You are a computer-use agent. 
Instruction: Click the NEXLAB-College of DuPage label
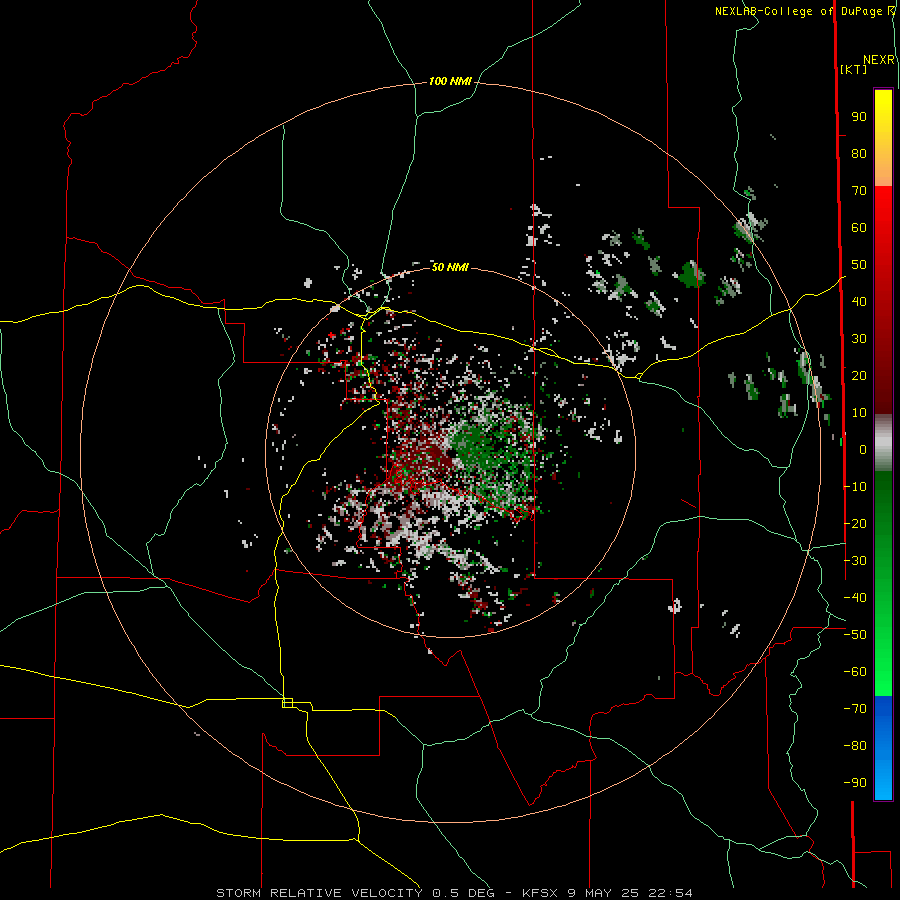(798, 11)
